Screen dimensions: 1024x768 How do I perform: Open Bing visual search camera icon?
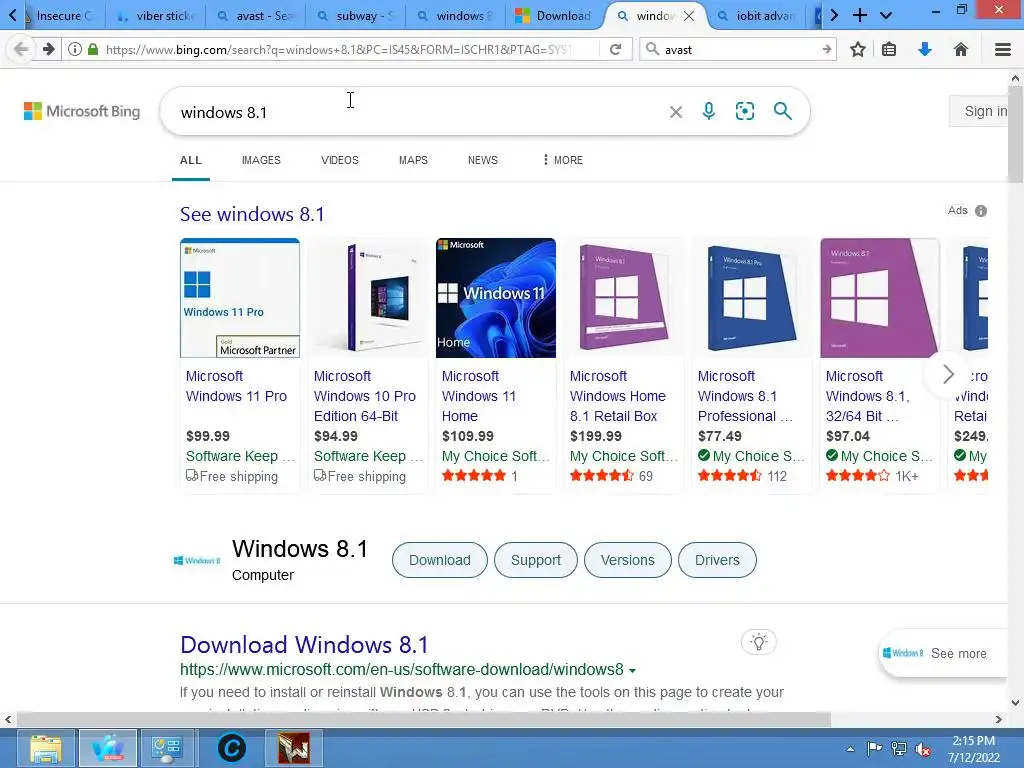pyautogui.click(x=744, y=111)
